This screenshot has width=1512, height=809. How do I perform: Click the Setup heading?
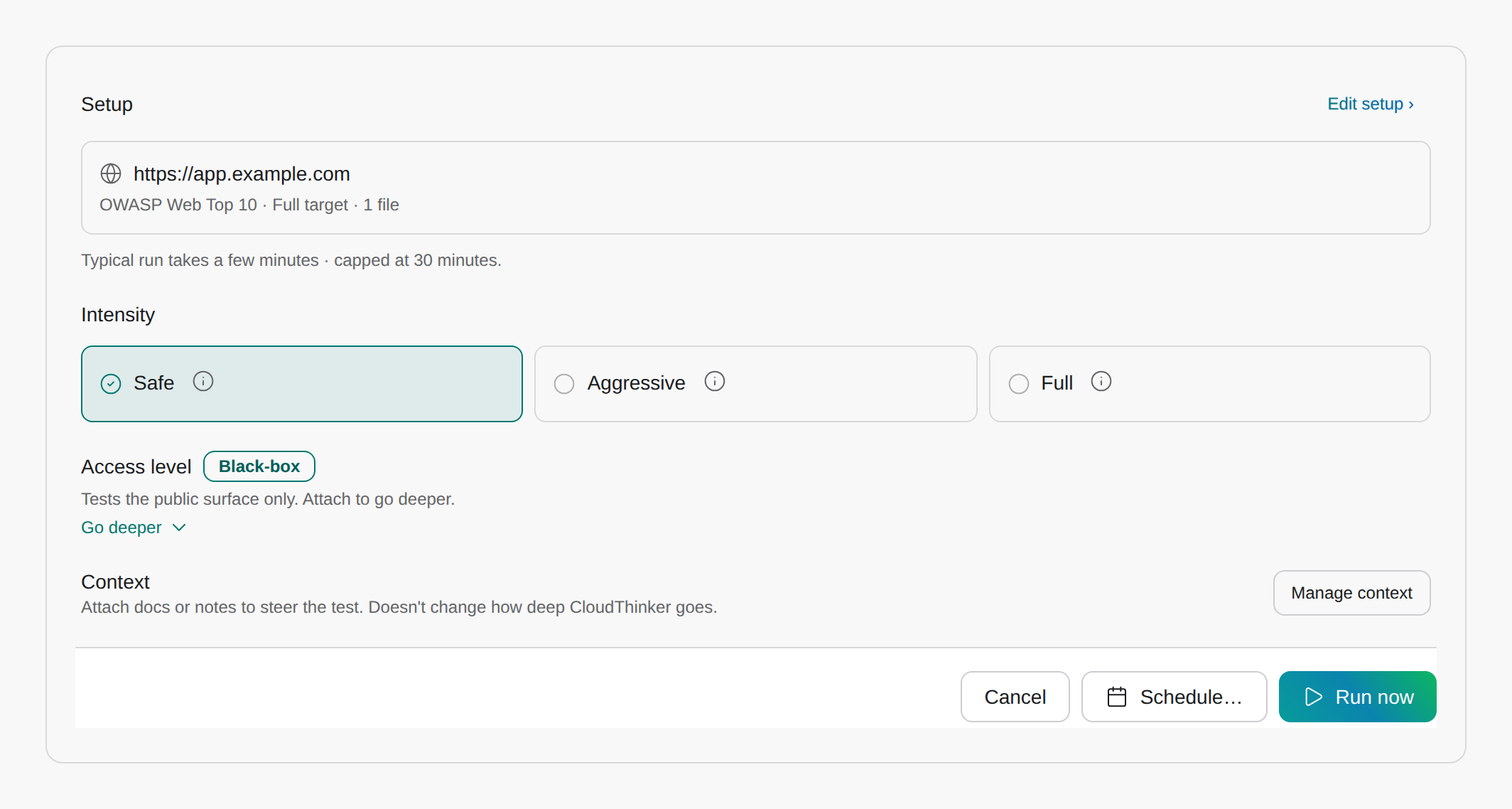coord(107,105)
